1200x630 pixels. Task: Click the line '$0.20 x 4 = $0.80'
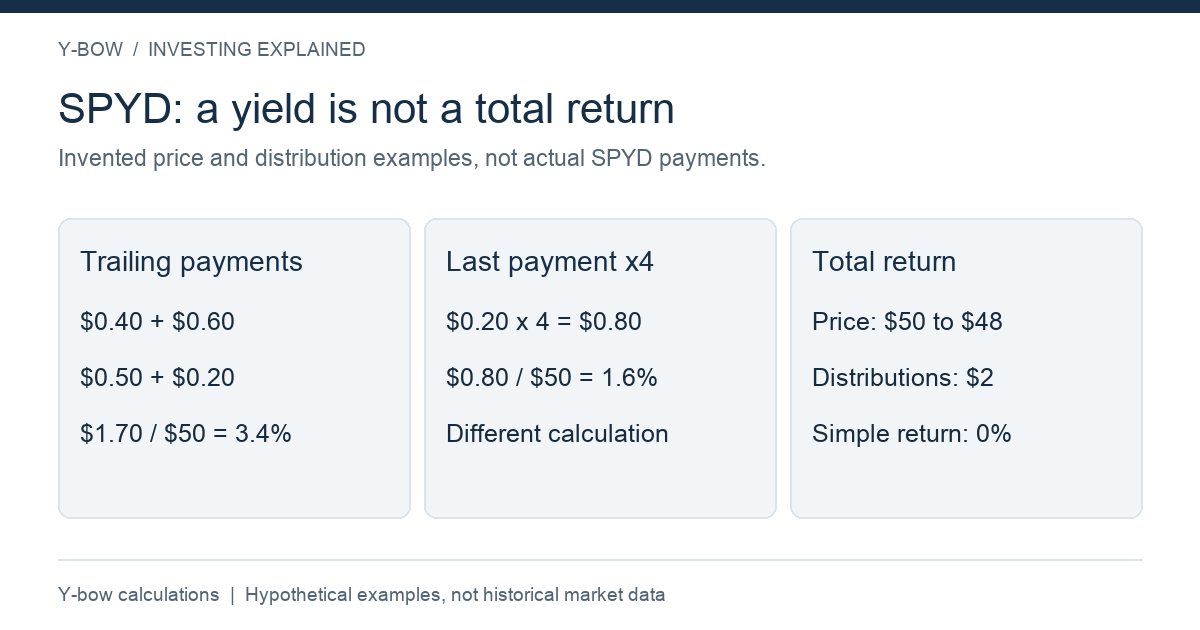[x=544, y=322]
